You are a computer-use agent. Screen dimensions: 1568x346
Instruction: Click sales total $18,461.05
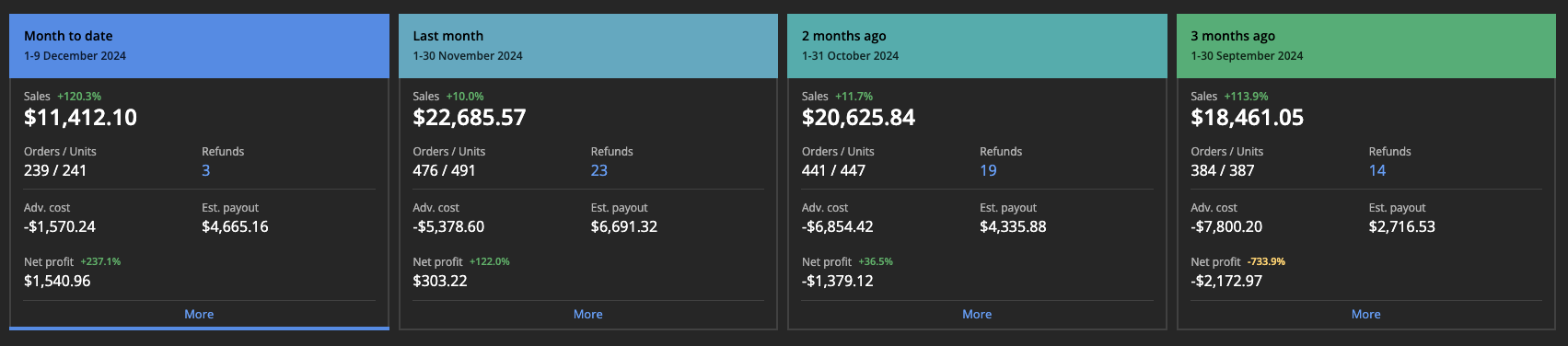tap(1248, 118)
